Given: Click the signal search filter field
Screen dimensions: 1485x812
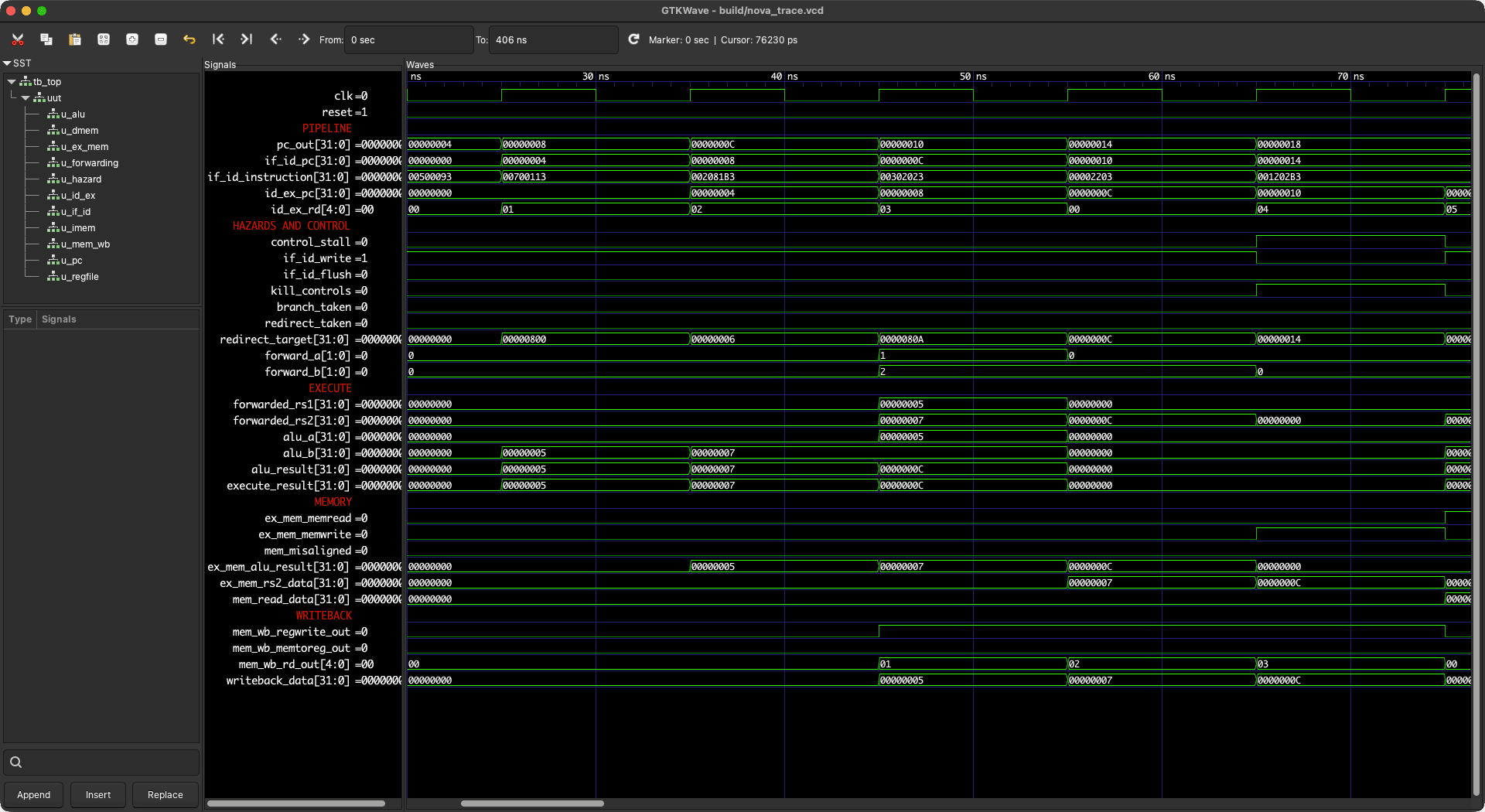Looking at the screenshot, I should pyautogui.click(x=101, y=763).
